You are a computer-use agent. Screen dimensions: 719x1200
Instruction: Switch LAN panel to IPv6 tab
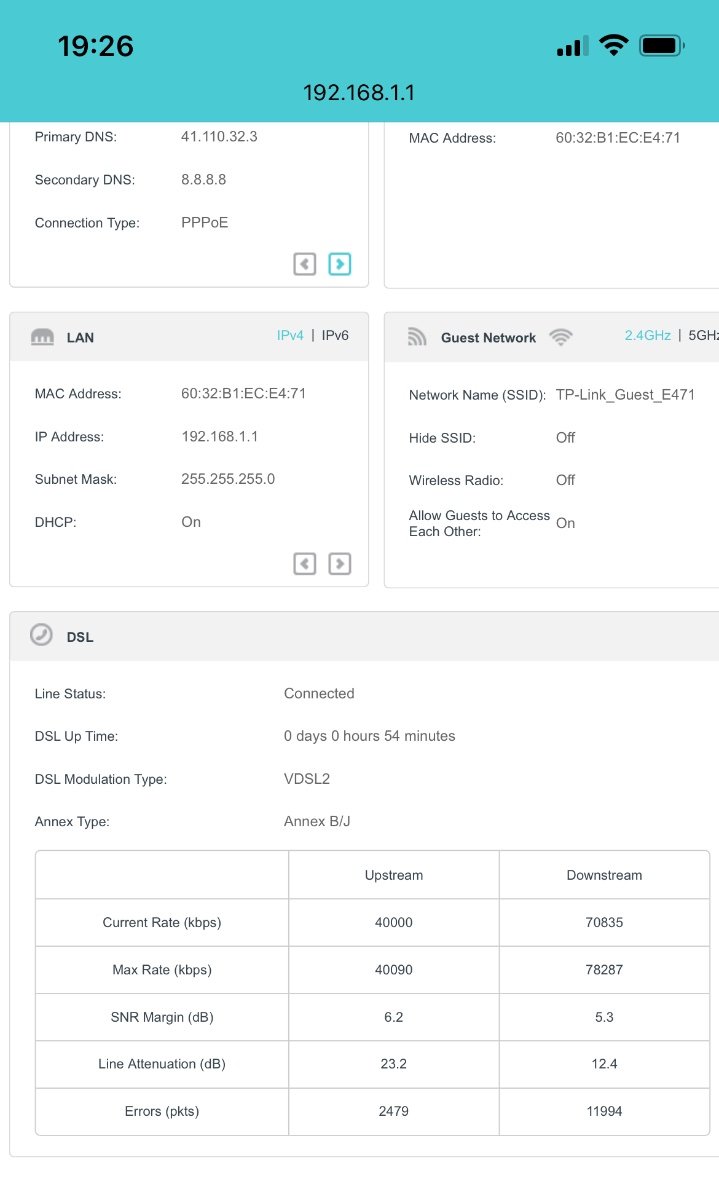pyautogui.click(x=335, y=336)
